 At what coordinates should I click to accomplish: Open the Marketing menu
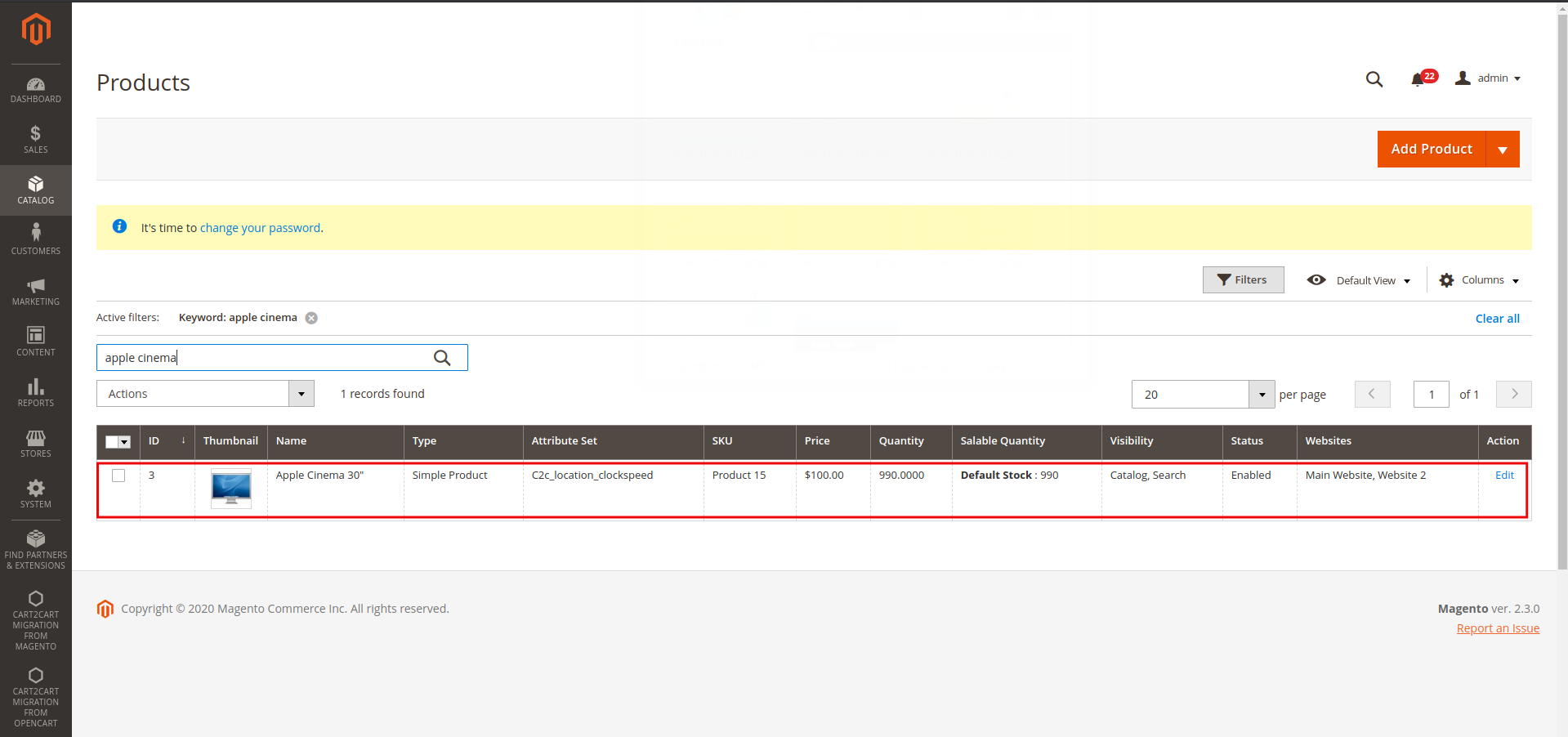36,292
